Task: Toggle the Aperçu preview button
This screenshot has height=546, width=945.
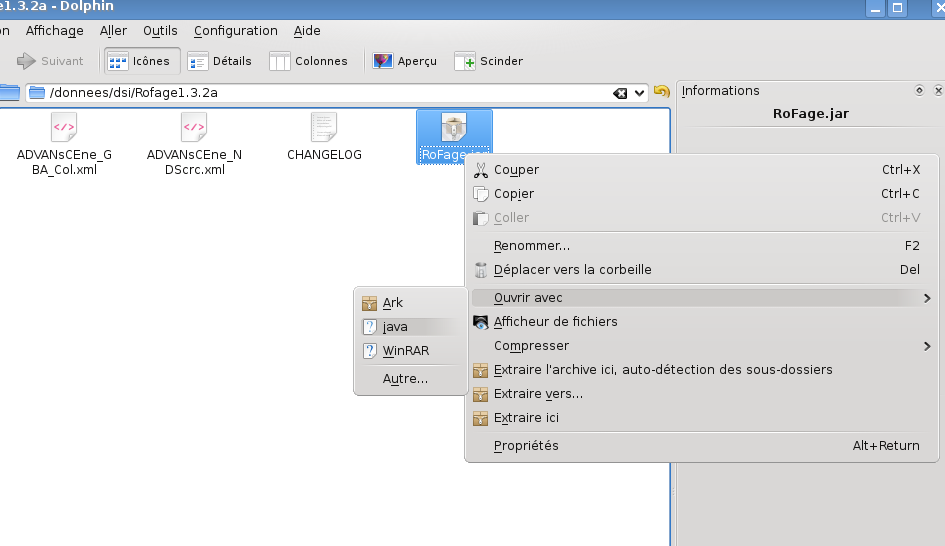Action: [x=405, y=61]
